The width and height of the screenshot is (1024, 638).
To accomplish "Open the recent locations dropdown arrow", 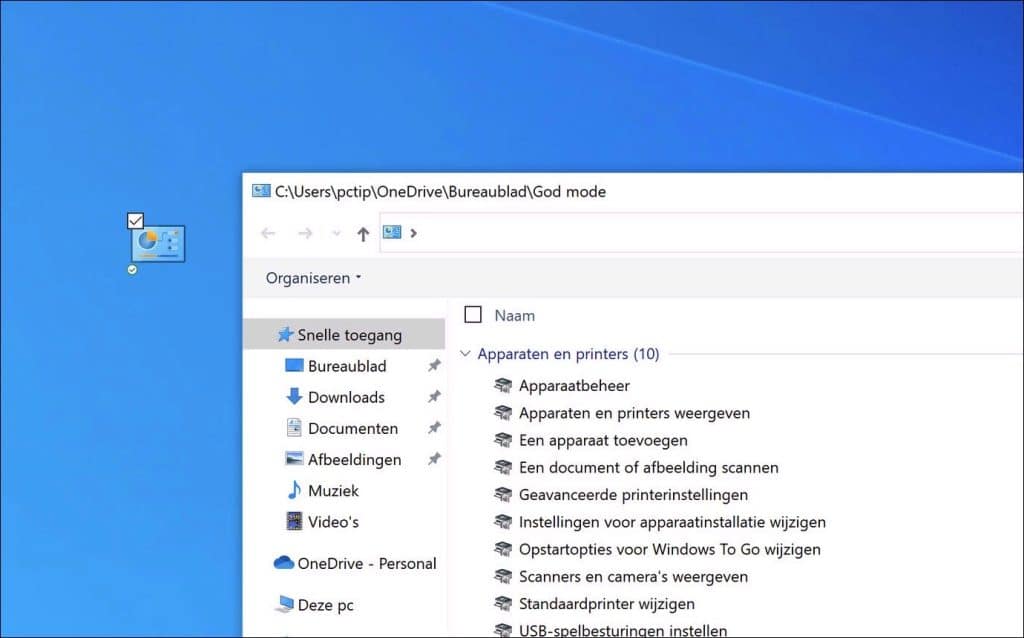I will 336,233.
